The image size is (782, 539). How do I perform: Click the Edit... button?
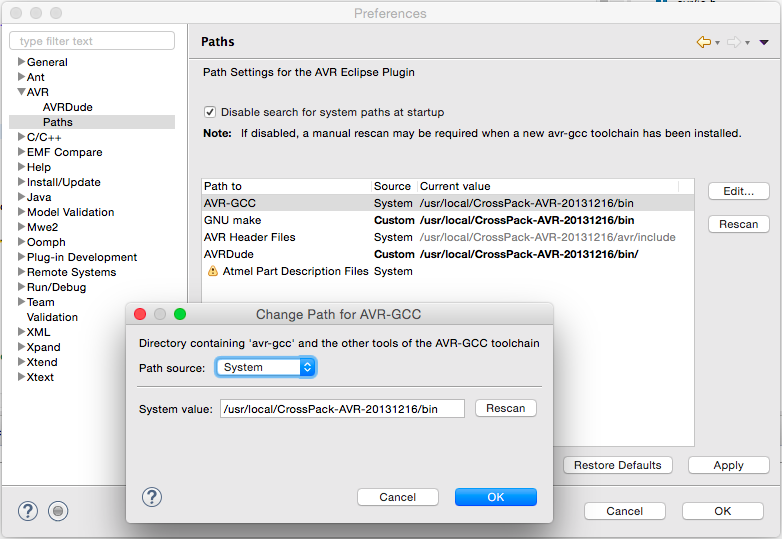(x=738, y=191)
